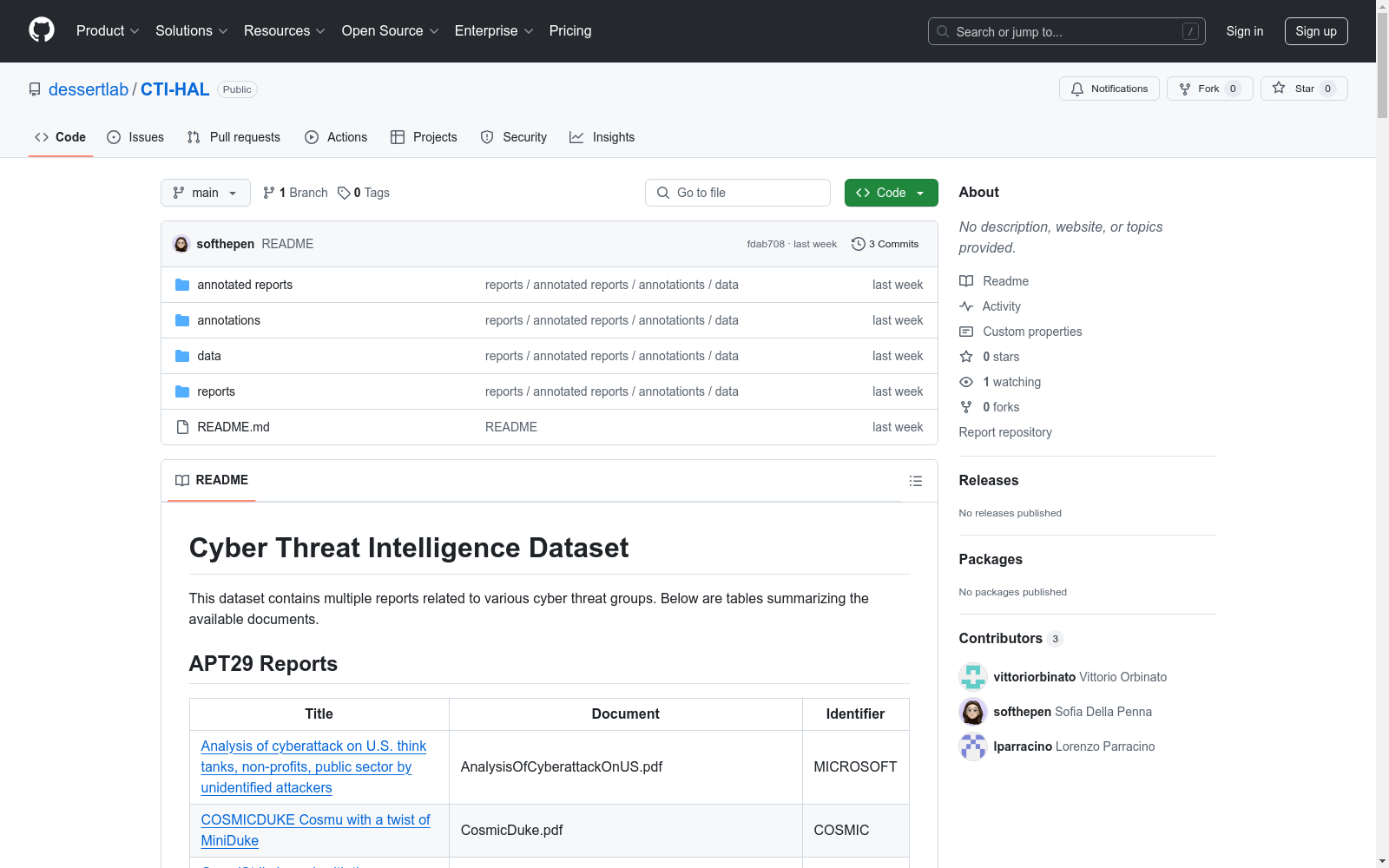View the 0 forks link
This screenshot has height=868, width=1389.
click(x=990, y=407)
